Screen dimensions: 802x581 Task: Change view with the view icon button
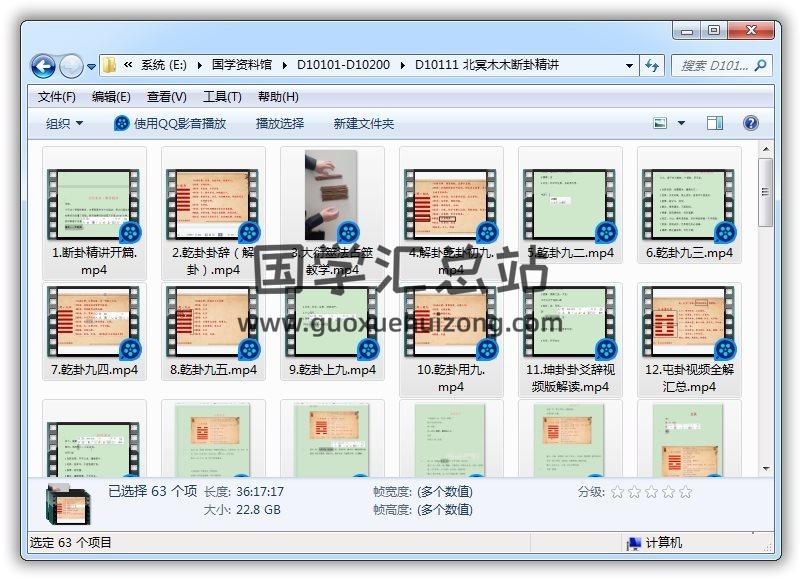(x=660, y=123)
